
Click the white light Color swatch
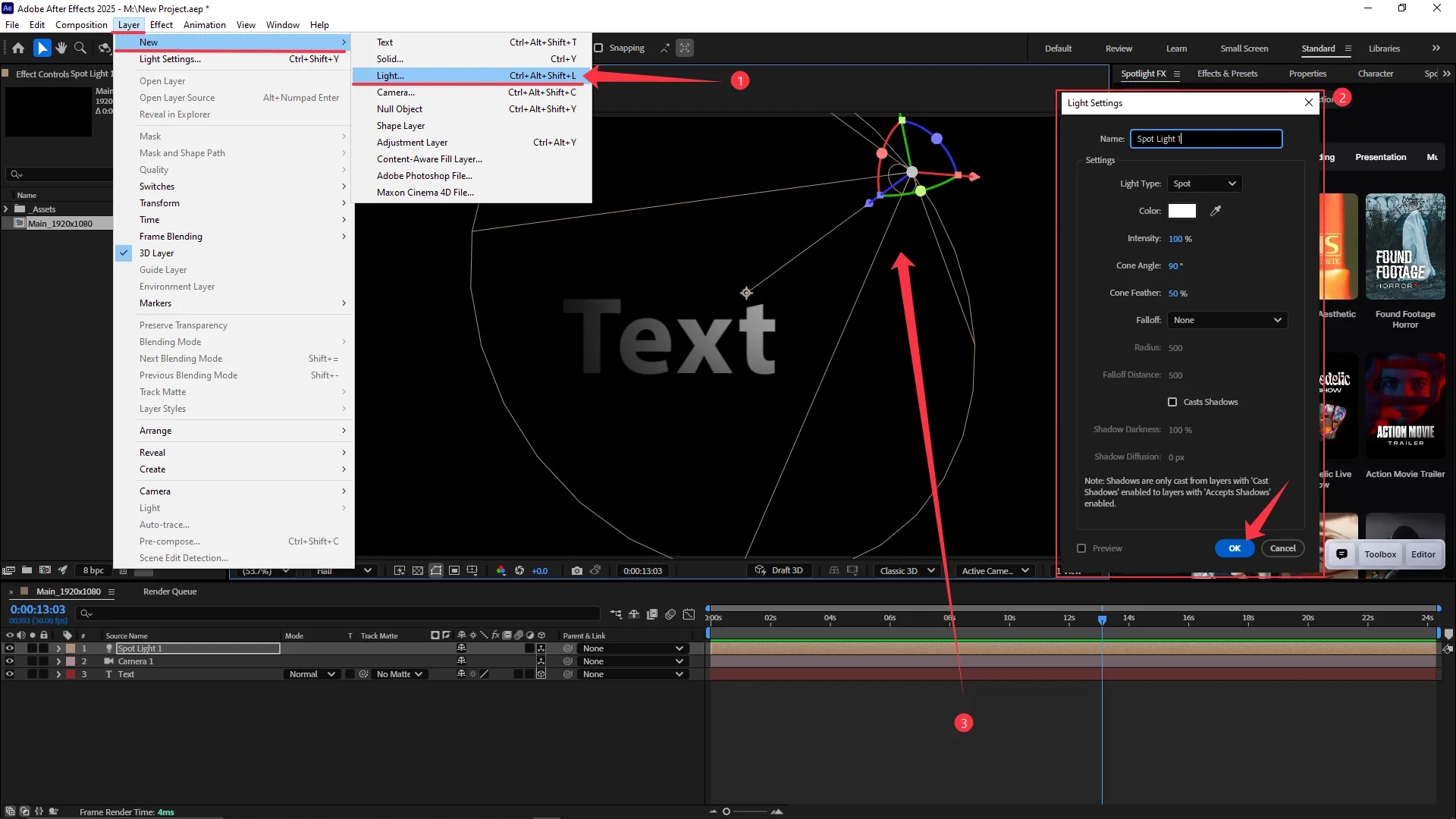click(1181, 211)
